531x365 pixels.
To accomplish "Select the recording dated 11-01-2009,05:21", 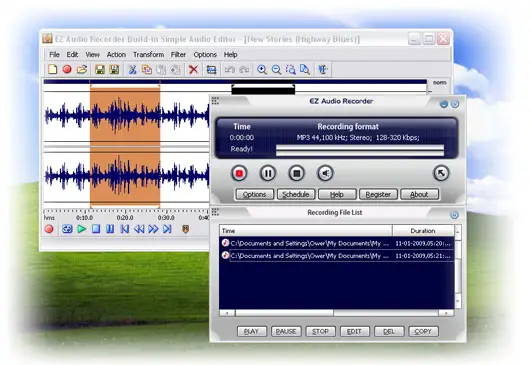I will [x=337, y=256].
